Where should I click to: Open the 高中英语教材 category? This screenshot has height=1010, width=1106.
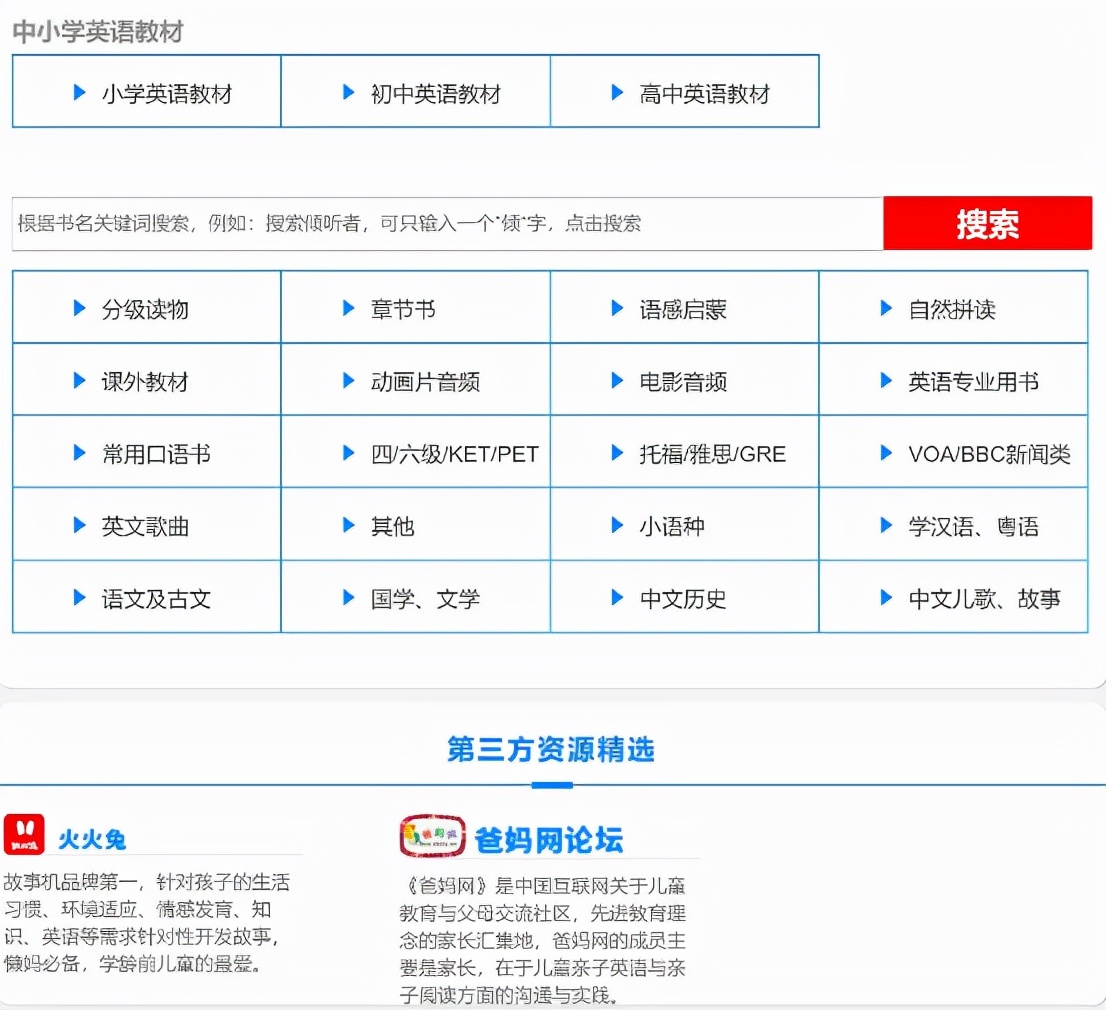pos(704,94)
